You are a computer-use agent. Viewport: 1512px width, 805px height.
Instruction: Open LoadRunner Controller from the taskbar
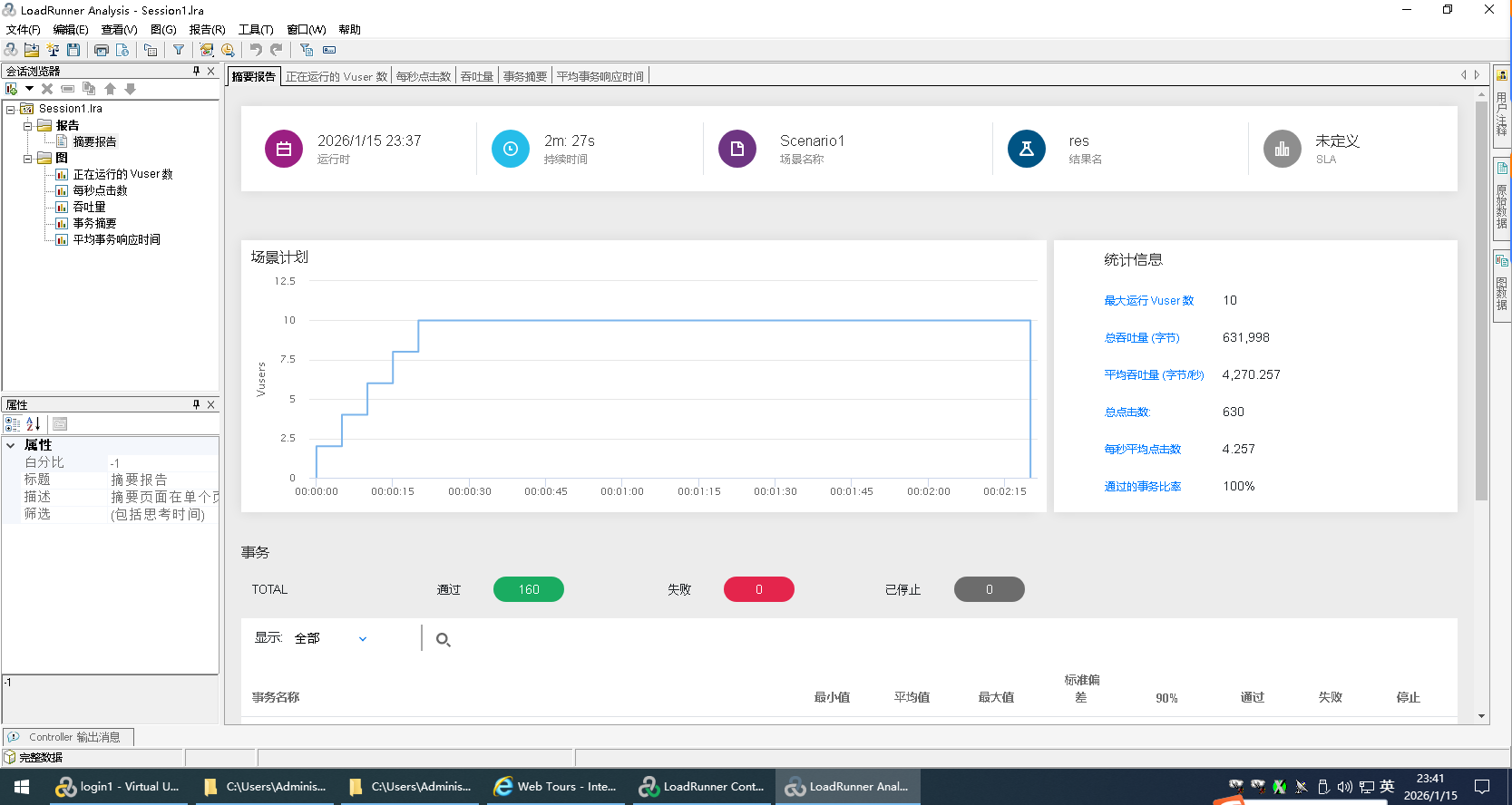tap(702, 786)
